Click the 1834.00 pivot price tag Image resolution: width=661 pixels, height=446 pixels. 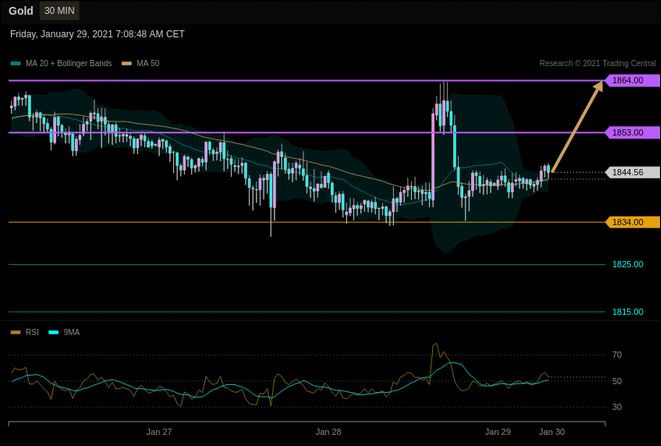click(632, 222)
